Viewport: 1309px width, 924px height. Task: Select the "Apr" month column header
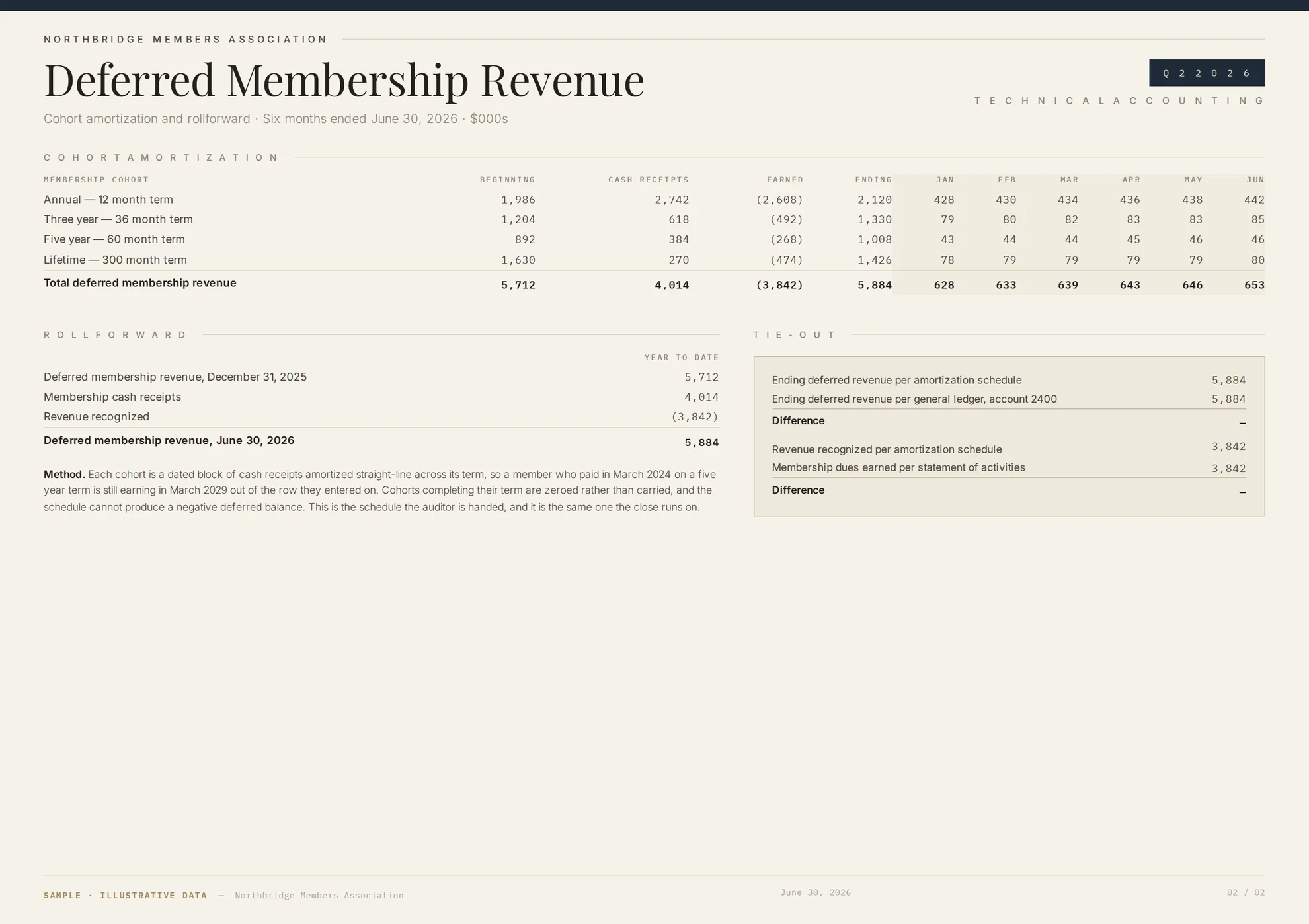click(1131, 180)
